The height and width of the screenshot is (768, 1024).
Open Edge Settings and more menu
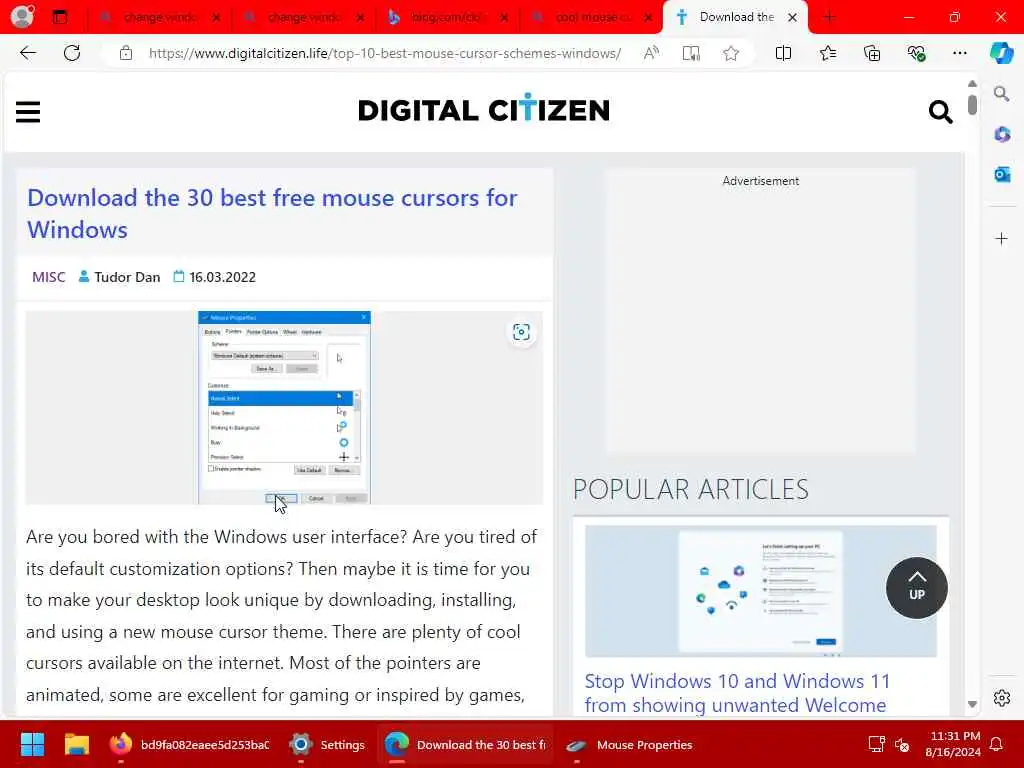pyautogui.click(x=959, y=53)
